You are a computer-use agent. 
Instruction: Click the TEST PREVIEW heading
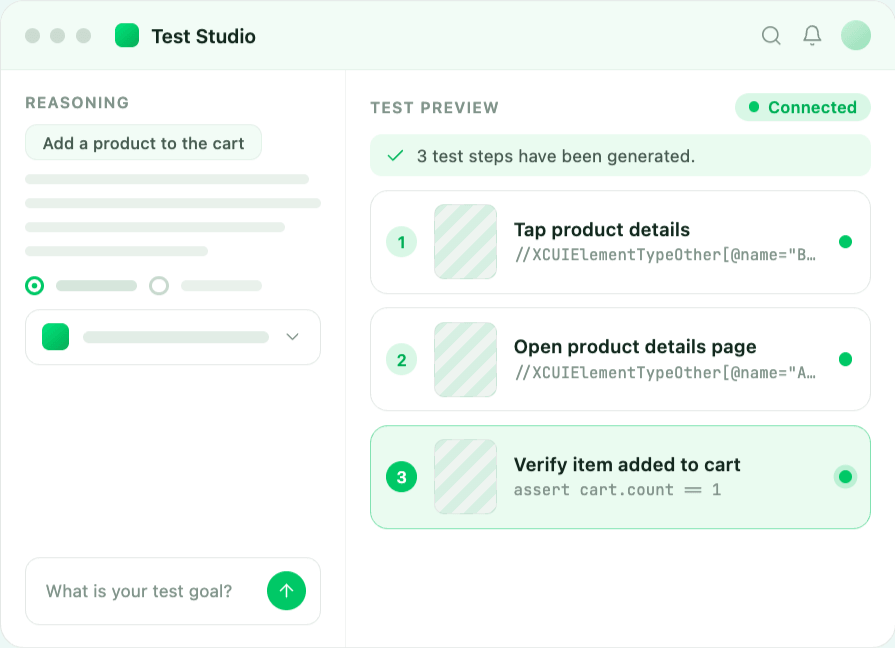[434, 108]
